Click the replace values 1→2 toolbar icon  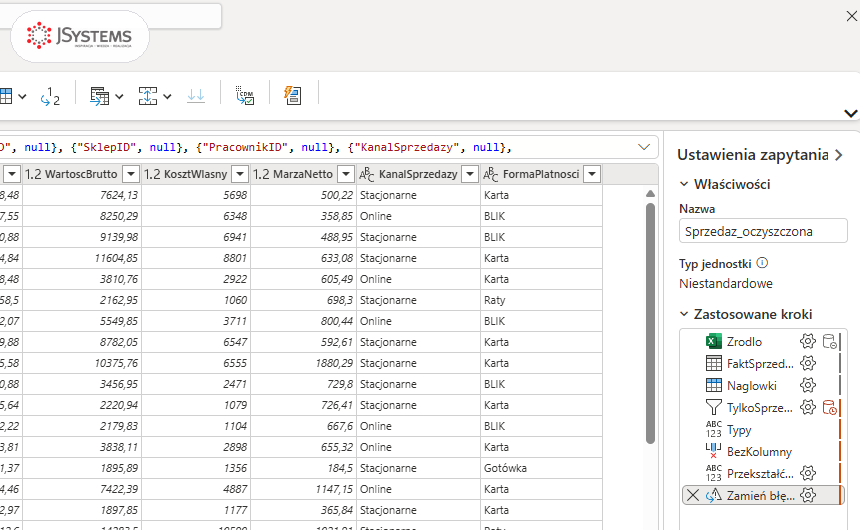click(50, 96)
